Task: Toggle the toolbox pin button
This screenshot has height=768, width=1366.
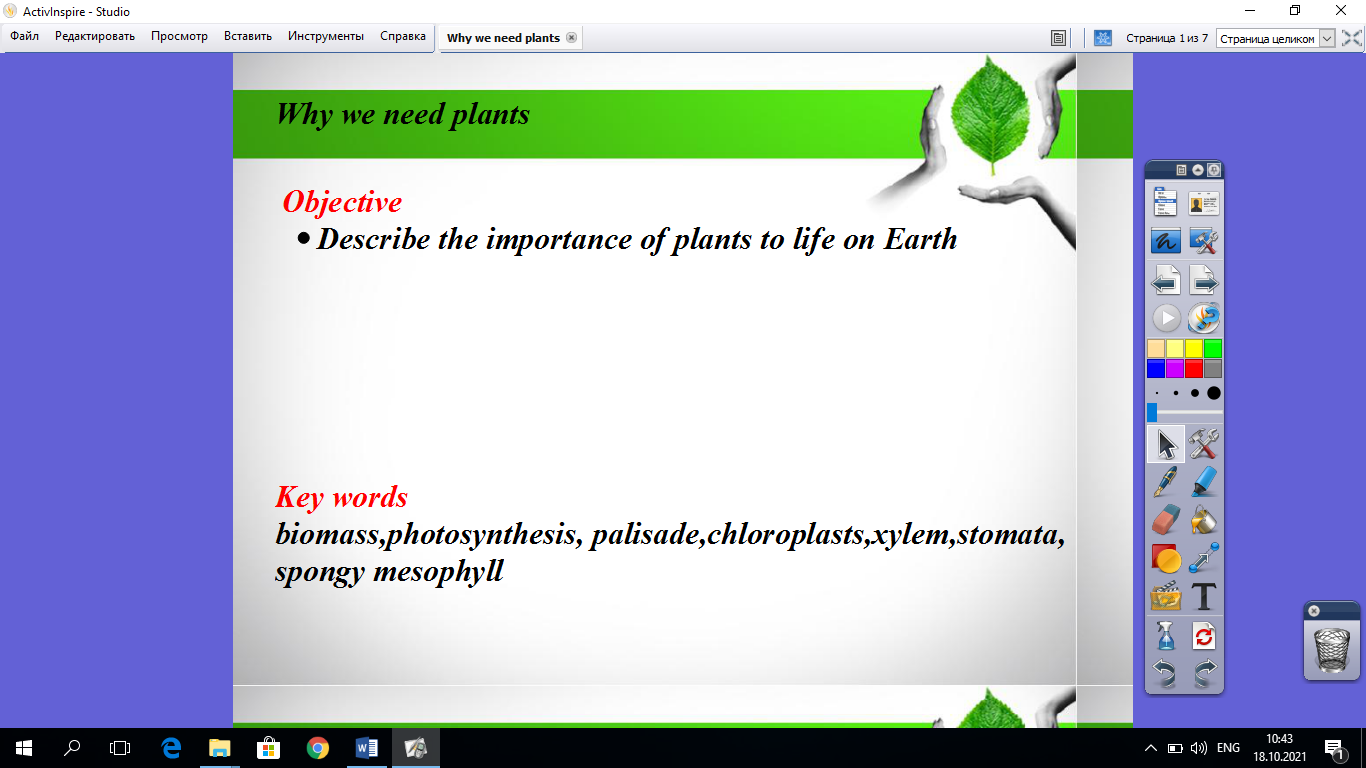Action: 1213,170
